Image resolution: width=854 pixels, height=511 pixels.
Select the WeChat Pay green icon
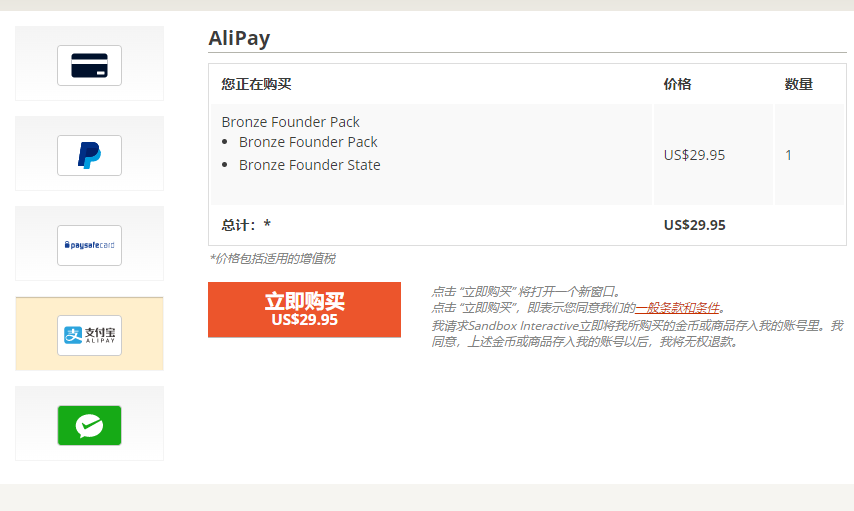click(x=89, y=425)
